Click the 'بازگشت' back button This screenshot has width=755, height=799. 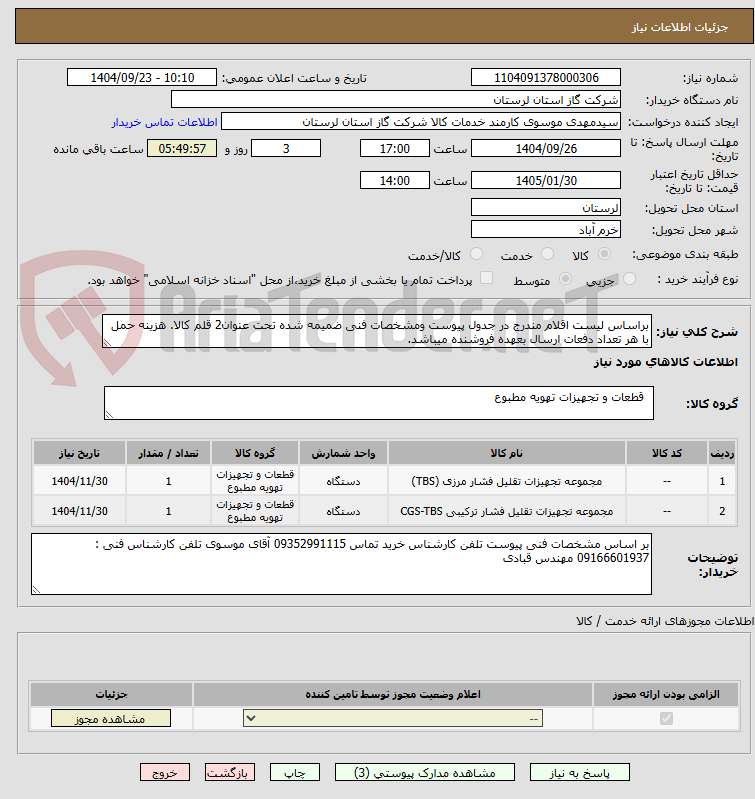click(x=230, y=773)
